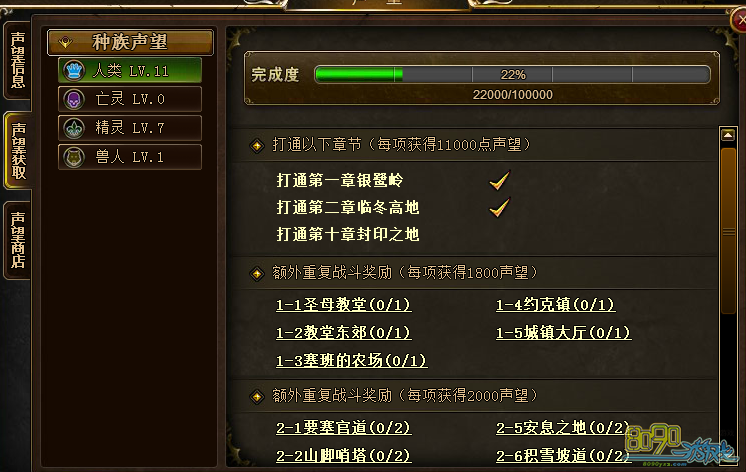Select the Human race crown icon
Screen dimensions: 746x472
pyautogui.click(x=74, y=71)
